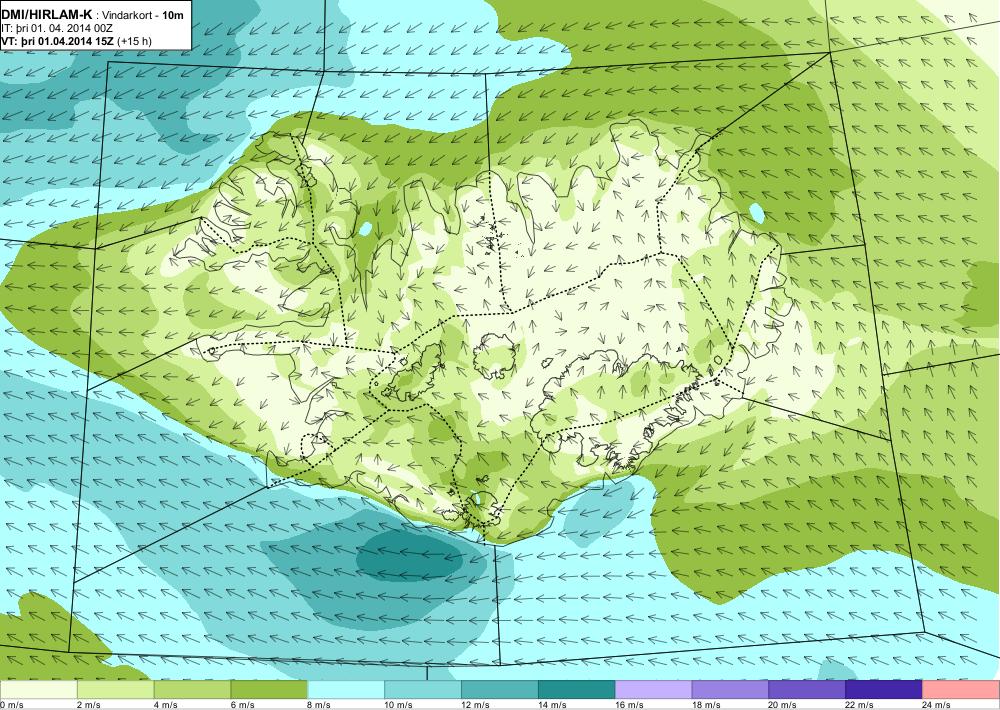Pick the violet 20–22 m/s legend swatch
The height and width of the screenshot is (710, 1000).
tap(807, 690)
